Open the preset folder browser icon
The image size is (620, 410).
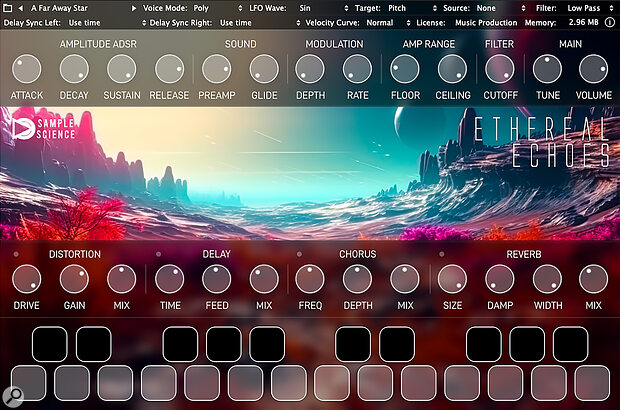coord(7,8)
